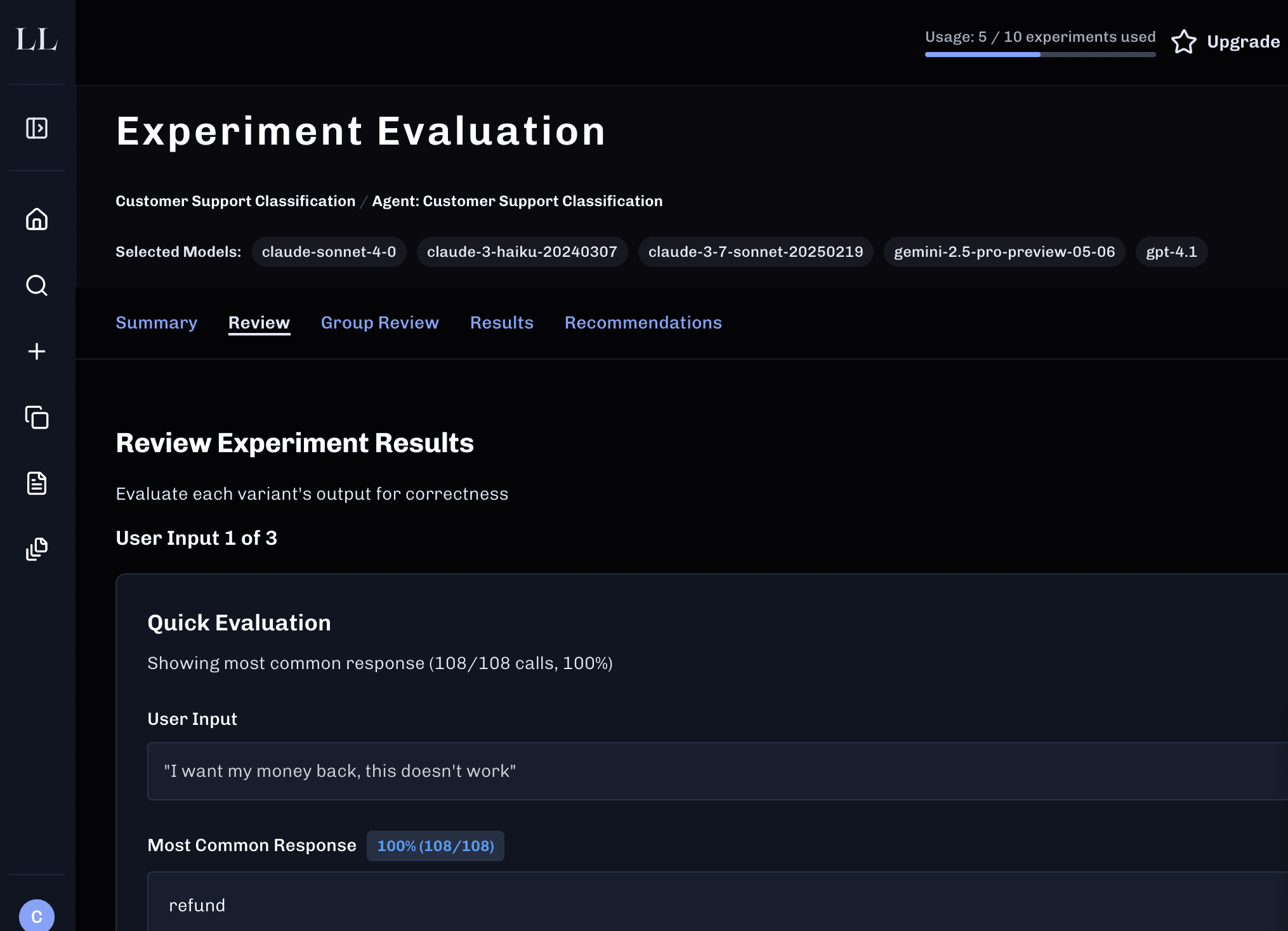Select the claude-sonnet-4-0 model chip
This screenshot has width=1288, height=931.
329,252
